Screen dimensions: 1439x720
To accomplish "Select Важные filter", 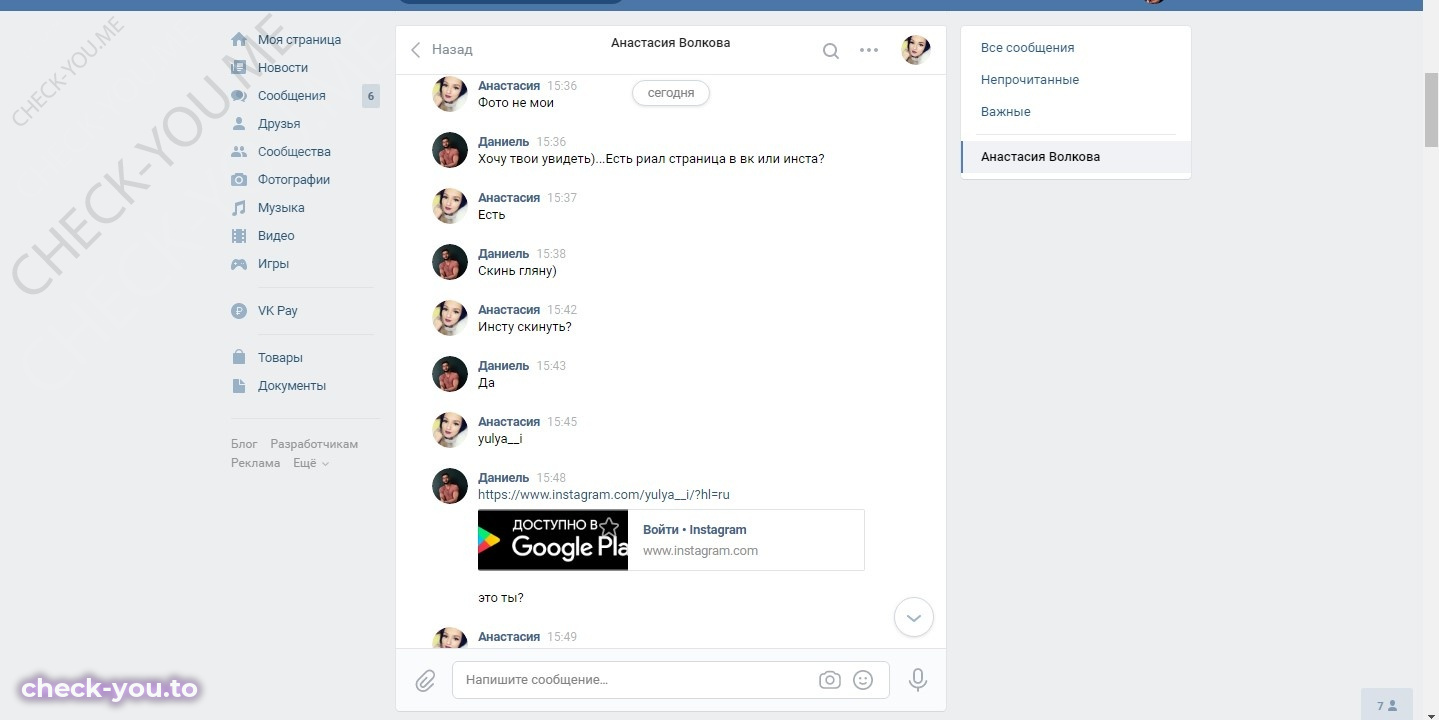I will pyautogui.click(x=1006, y=112).
